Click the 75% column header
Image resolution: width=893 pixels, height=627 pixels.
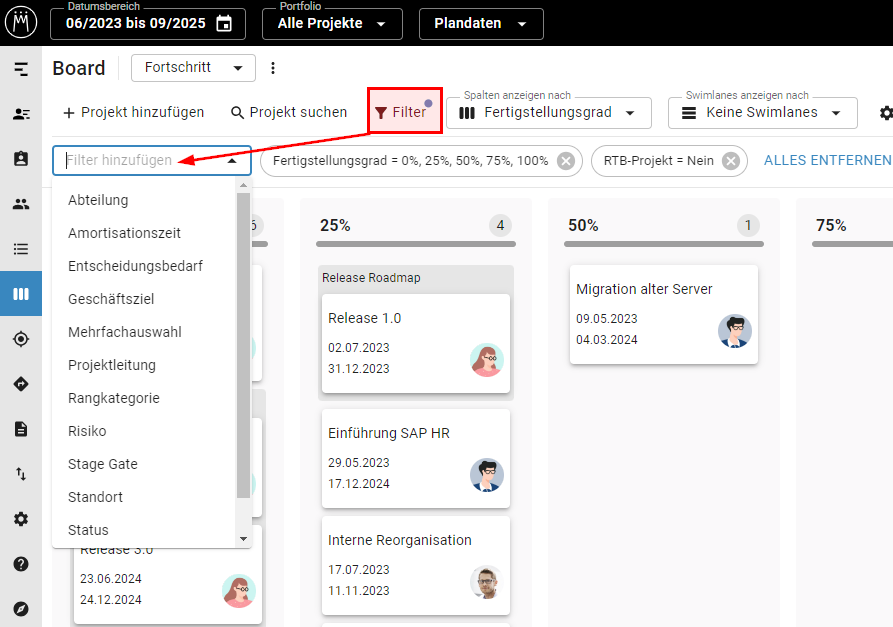coord(831,226)
